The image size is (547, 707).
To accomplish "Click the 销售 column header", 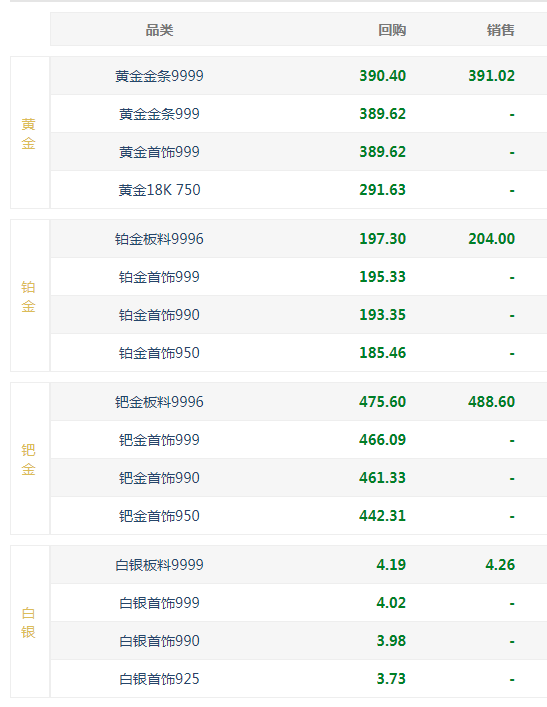I will pyautogui.click(x=501, y=30).
